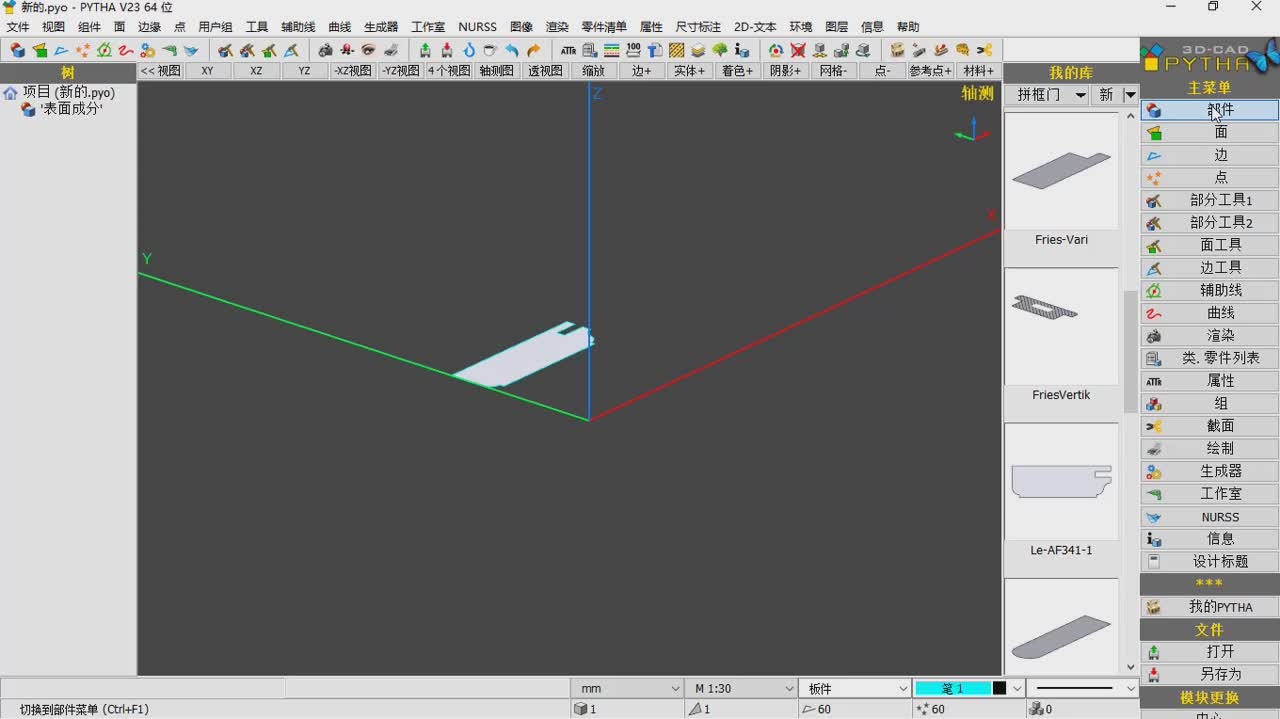Viewport: 1280px width, 719px height.
Task: Select the FriesVertik library thumbnail
Action: click(1061, 327)
